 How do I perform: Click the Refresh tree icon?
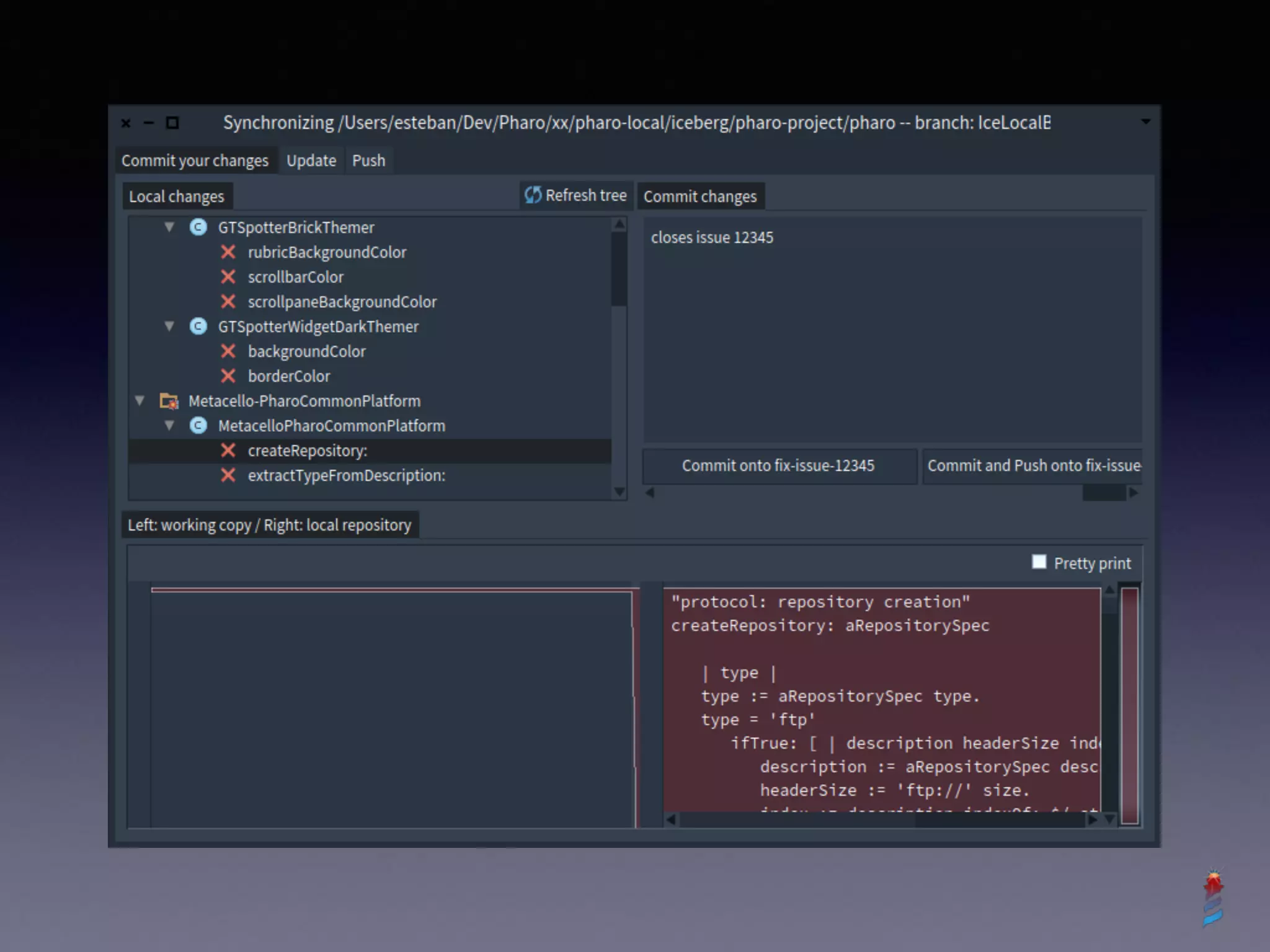pos(533,195)
